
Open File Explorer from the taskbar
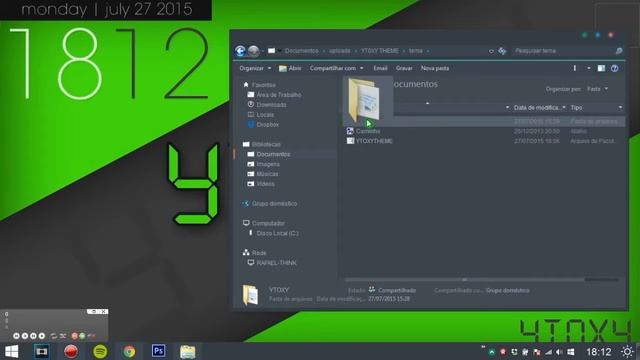(188, 351)
